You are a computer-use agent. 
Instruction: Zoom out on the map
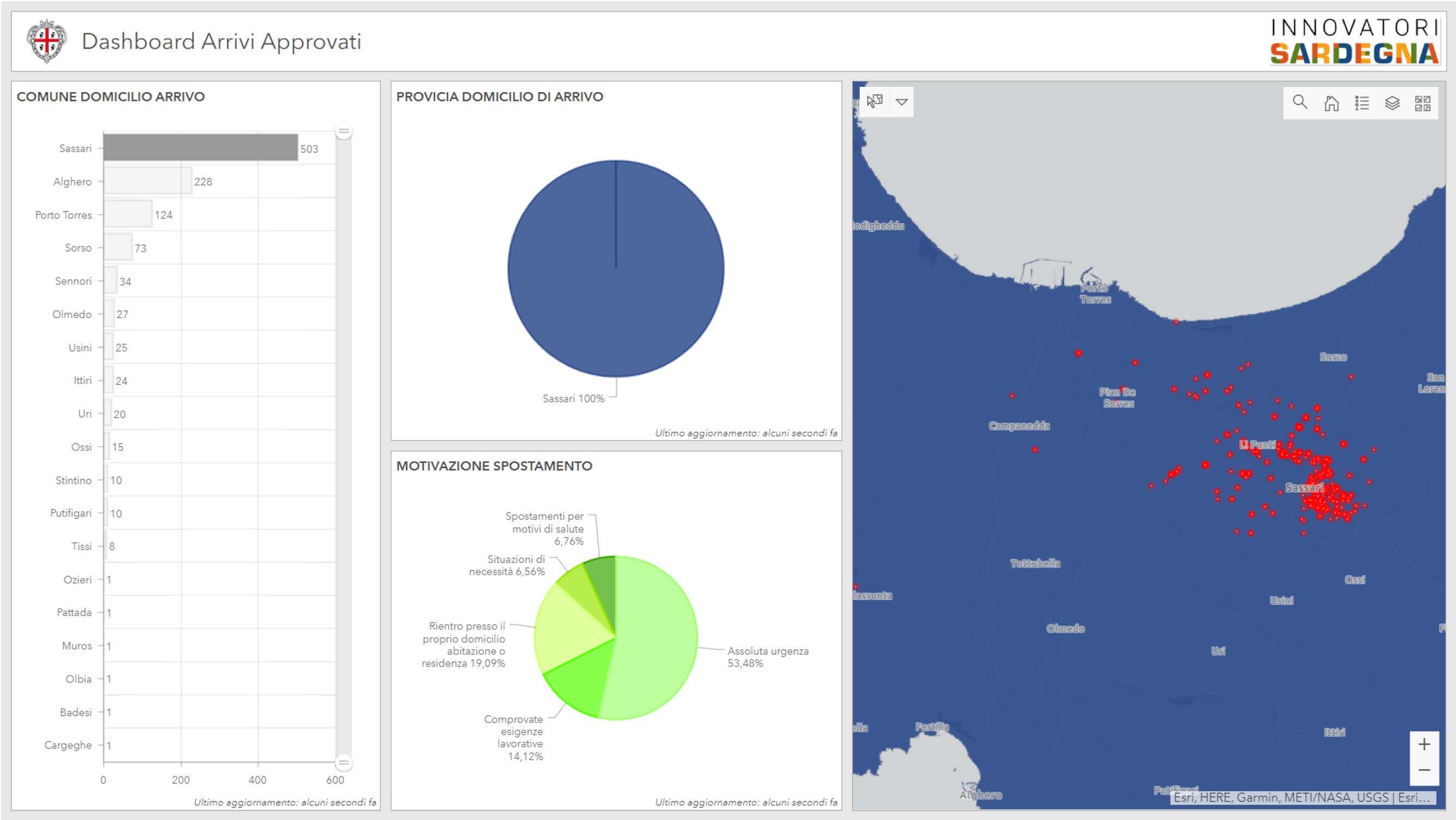click(x=1424, y=770)
